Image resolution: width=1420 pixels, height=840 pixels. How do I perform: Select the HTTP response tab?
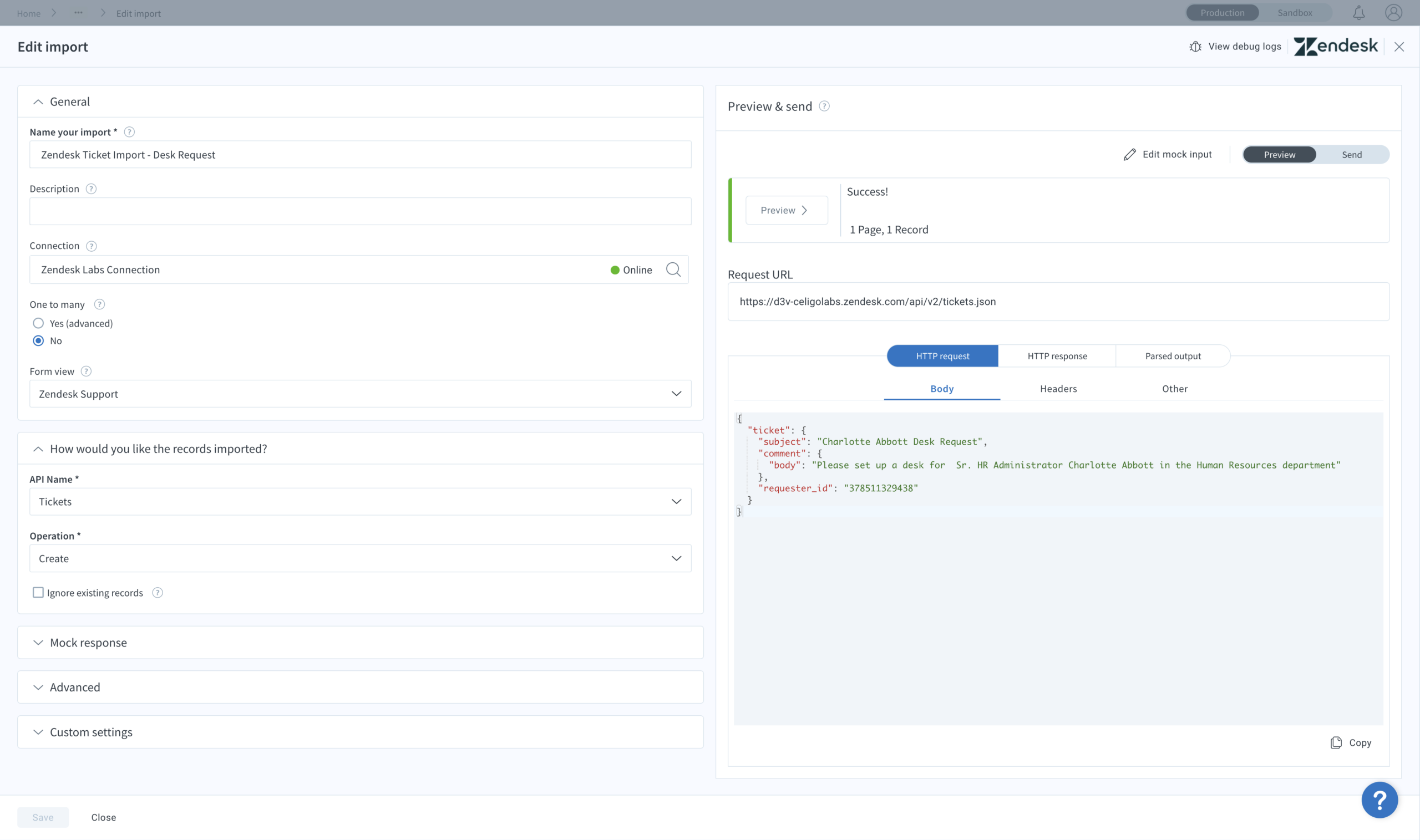coord(1057,356)
